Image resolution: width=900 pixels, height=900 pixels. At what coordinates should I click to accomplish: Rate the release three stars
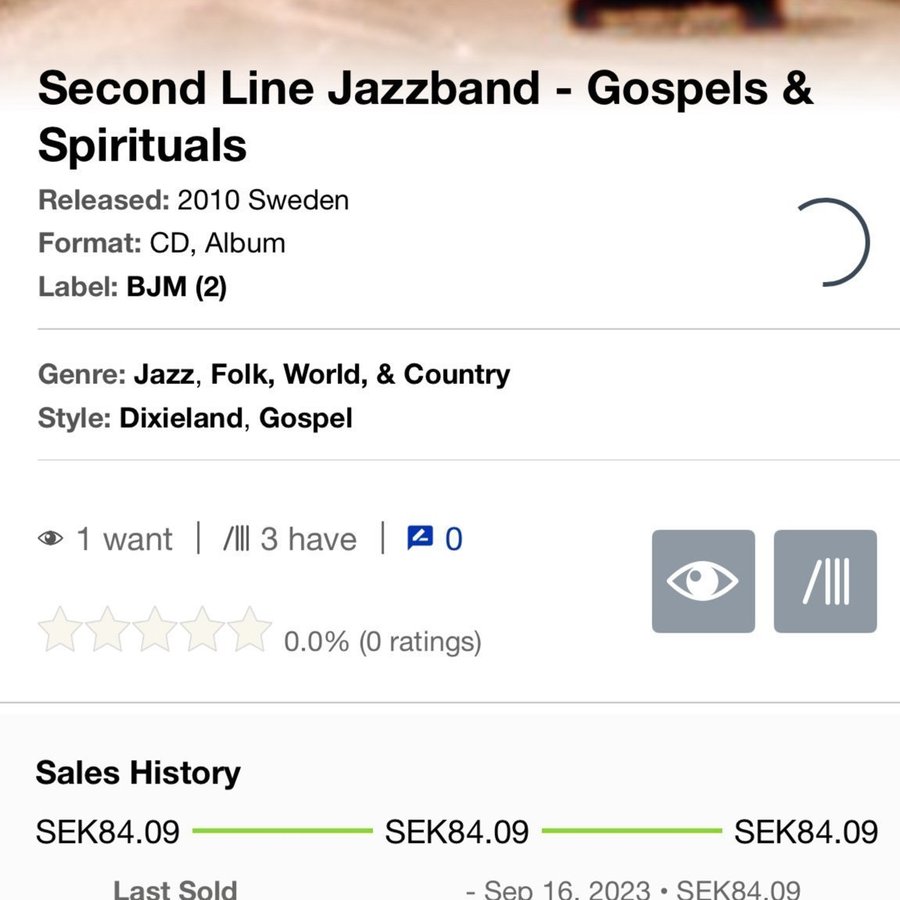(154, 630)
